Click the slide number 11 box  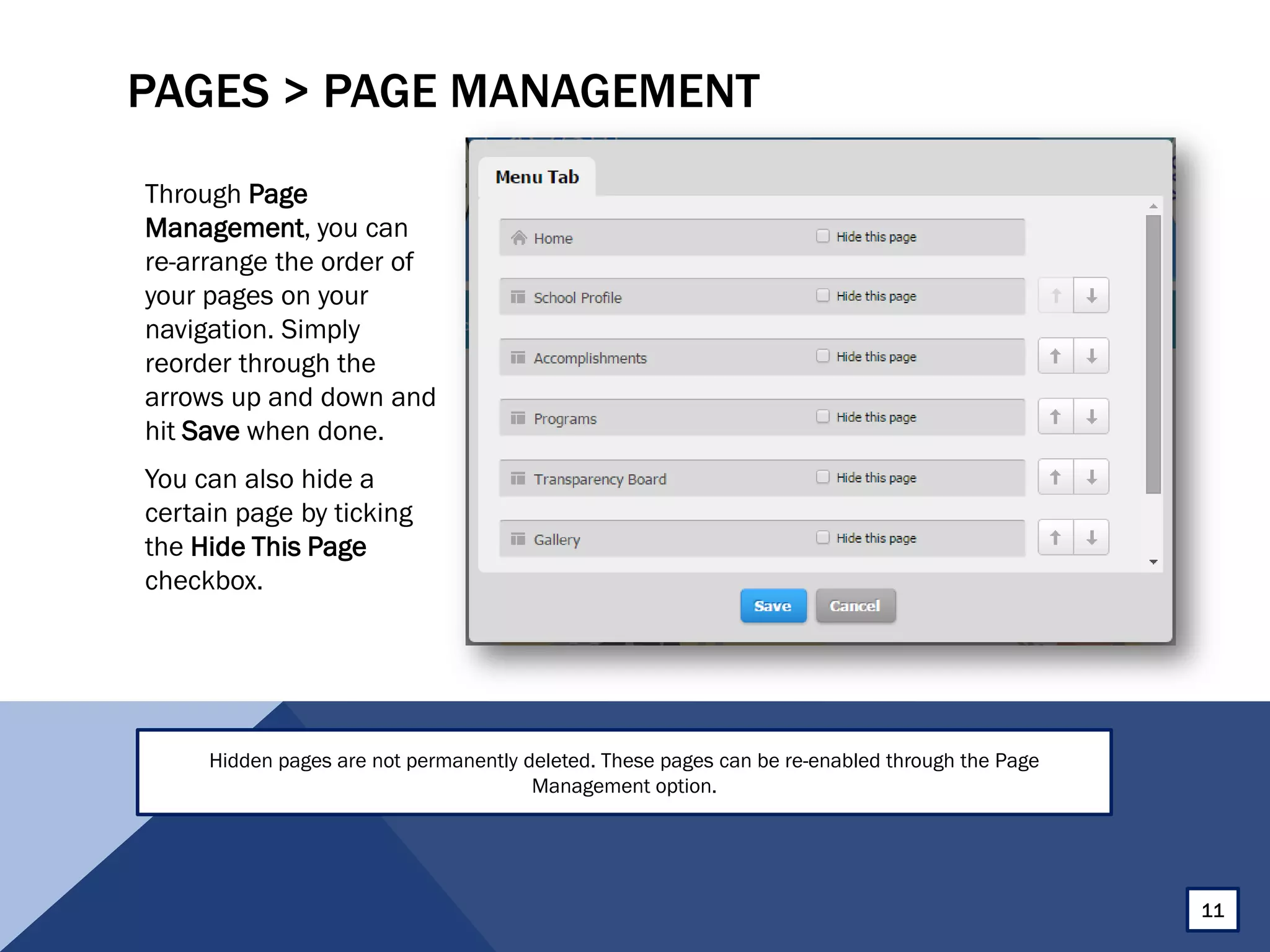(1212, 910)
